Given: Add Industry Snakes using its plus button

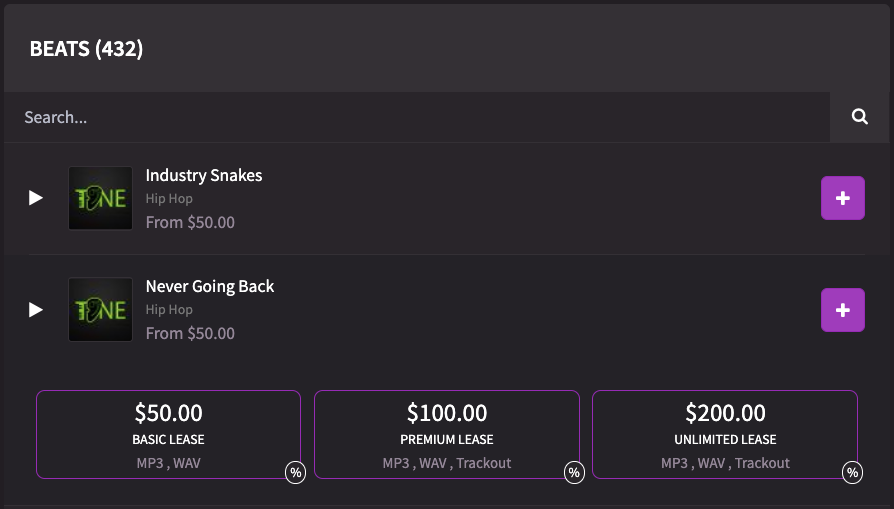Looking at the screenshot, I should 843,198.
